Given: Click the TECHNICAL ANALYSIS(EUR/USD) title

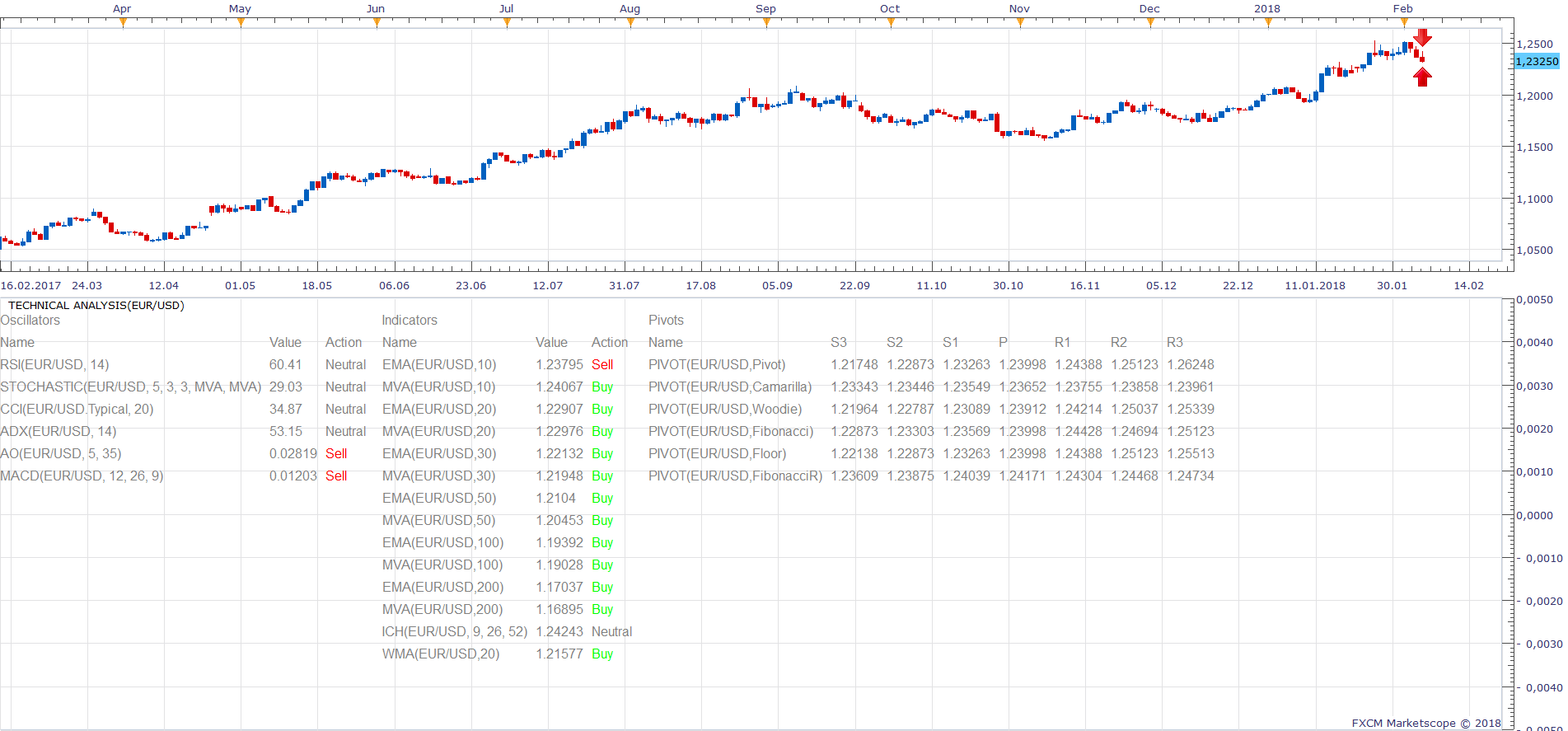Looking at the screenshot, I should click(96, 305).
